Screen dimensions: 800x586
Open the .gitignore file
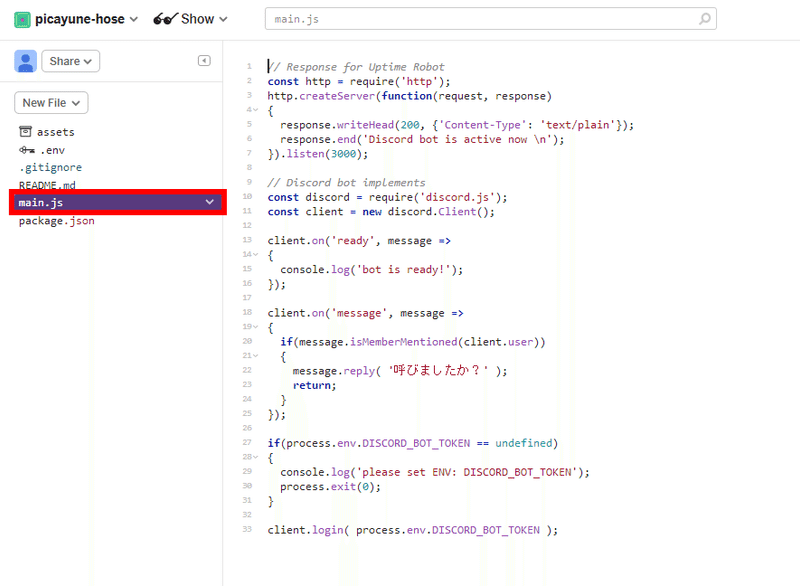pyautogui.click(x=51, y=167)
